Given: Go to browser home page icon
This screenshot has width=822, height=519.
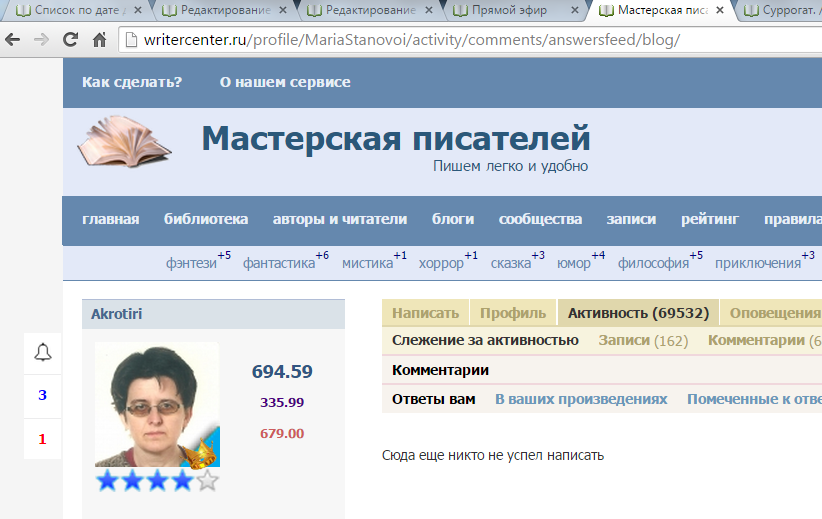Looking at the screenshot, I should click(x=99, y=41).
